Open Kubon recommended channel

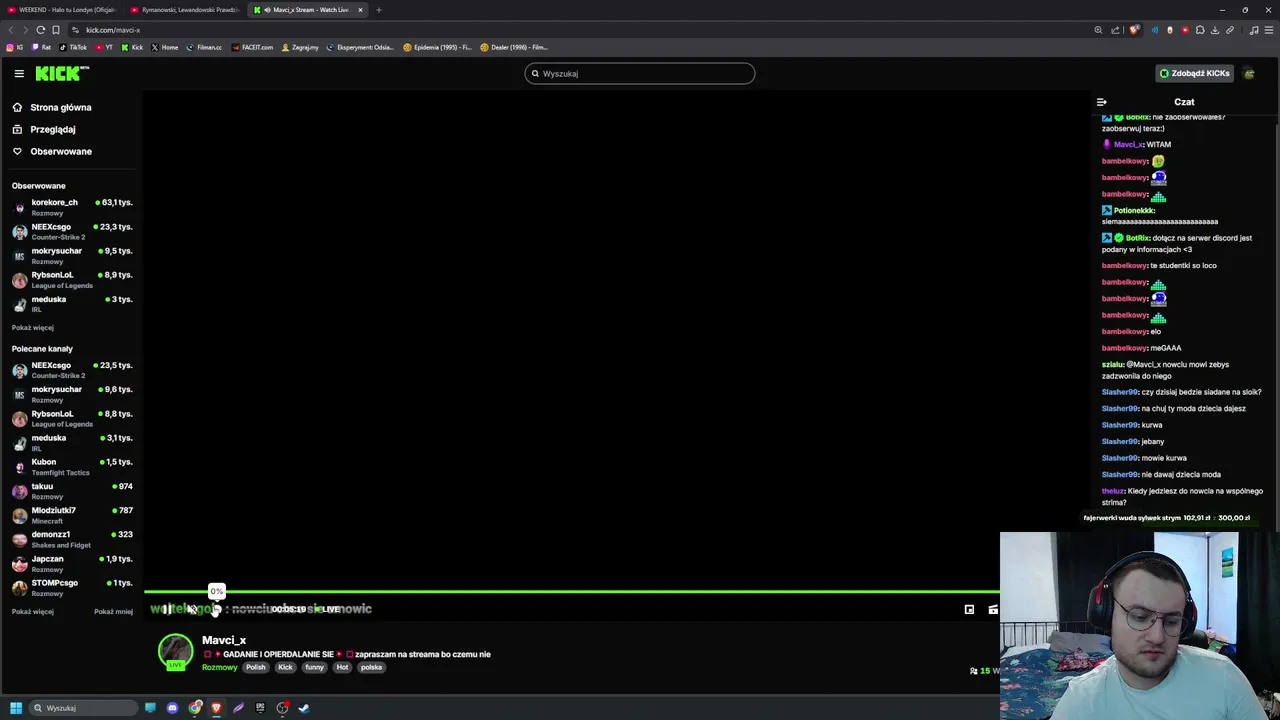pyautogui.click(x=72, y=467)
